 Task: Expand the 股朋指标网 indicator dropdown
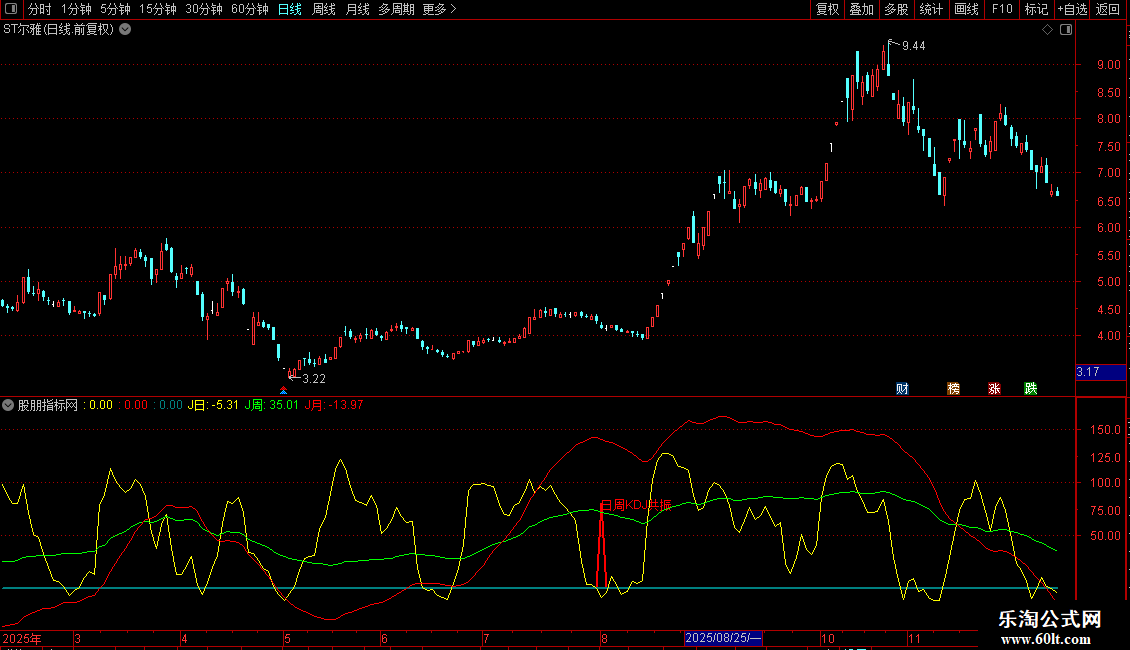[x=8, y=405]
